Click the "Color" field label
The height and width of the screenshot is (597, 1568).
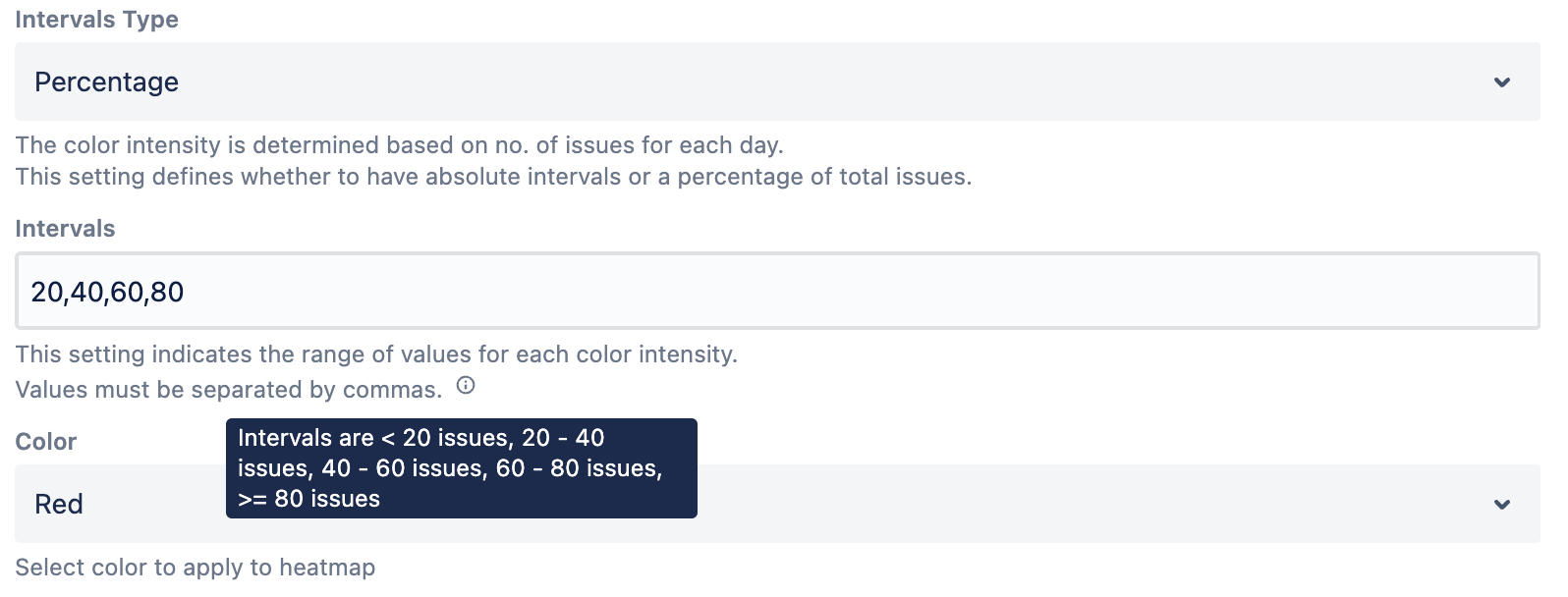click(45, 442)
